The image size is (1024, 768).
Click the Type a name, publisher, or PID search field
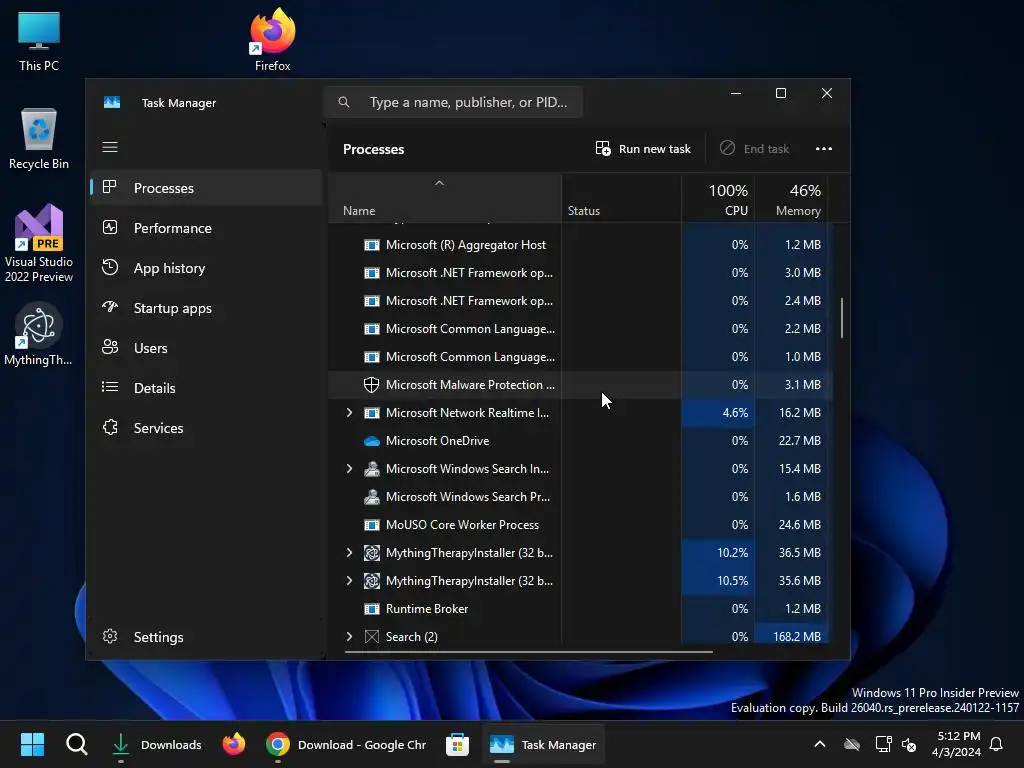coord(453,102)
